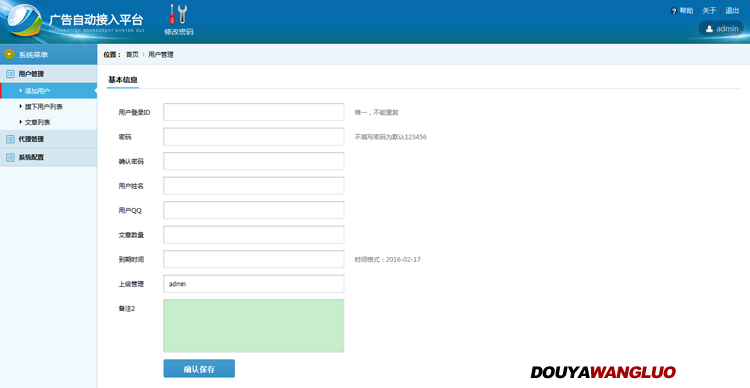
Task: Click the admin user avatar icon
Action: [x=709, y=29]
